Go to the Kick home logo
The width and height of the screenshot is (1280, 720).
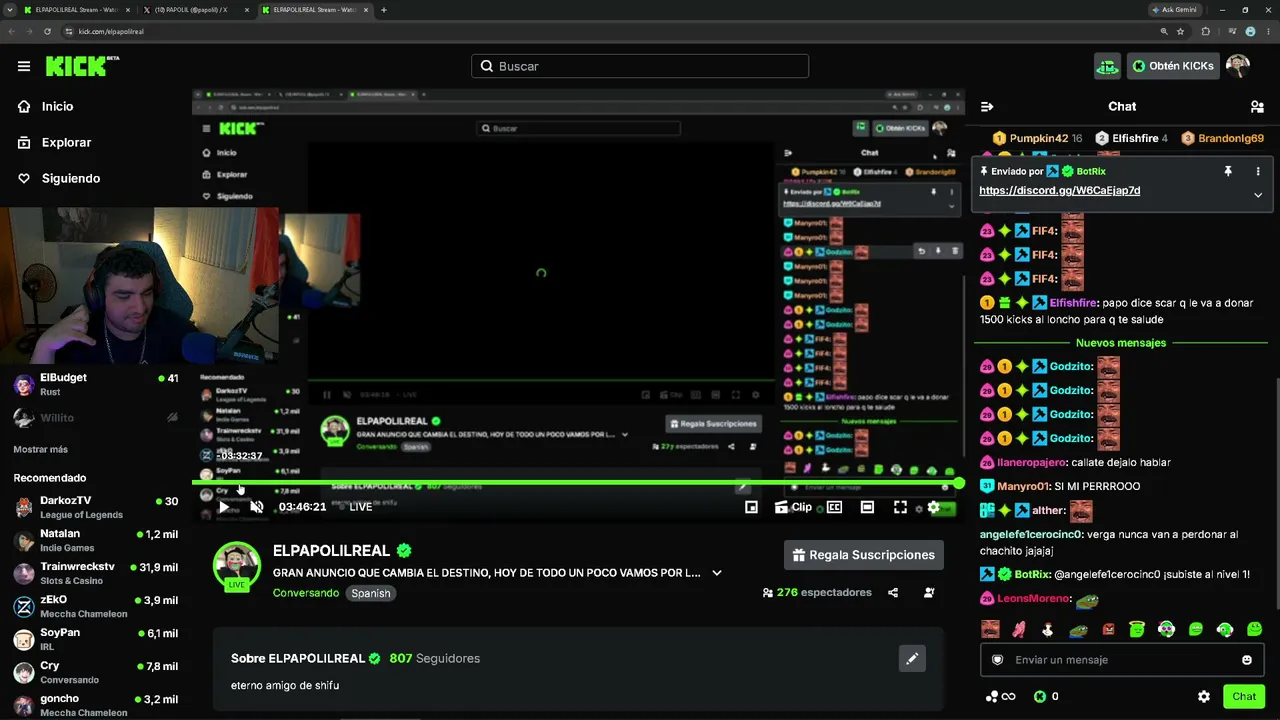[82, 66]
